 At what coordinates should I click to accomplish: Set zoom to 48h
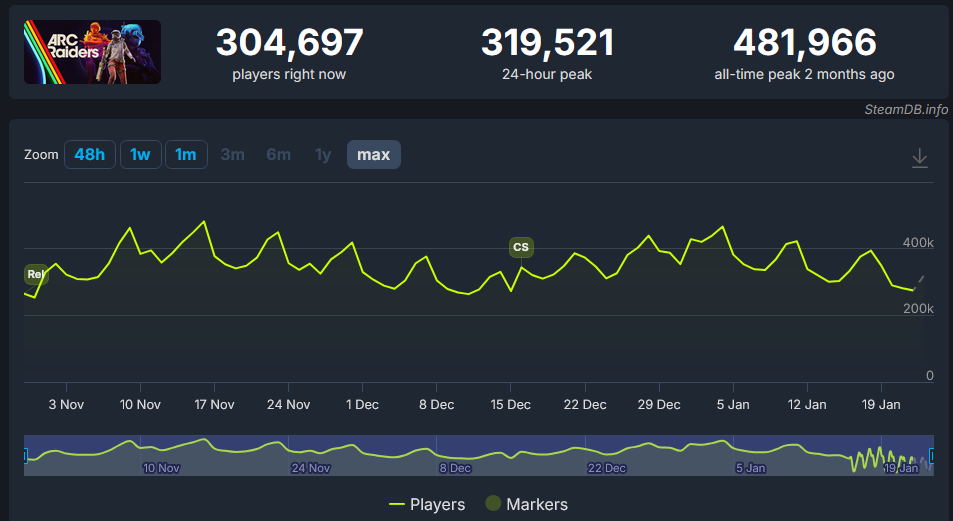89,154
